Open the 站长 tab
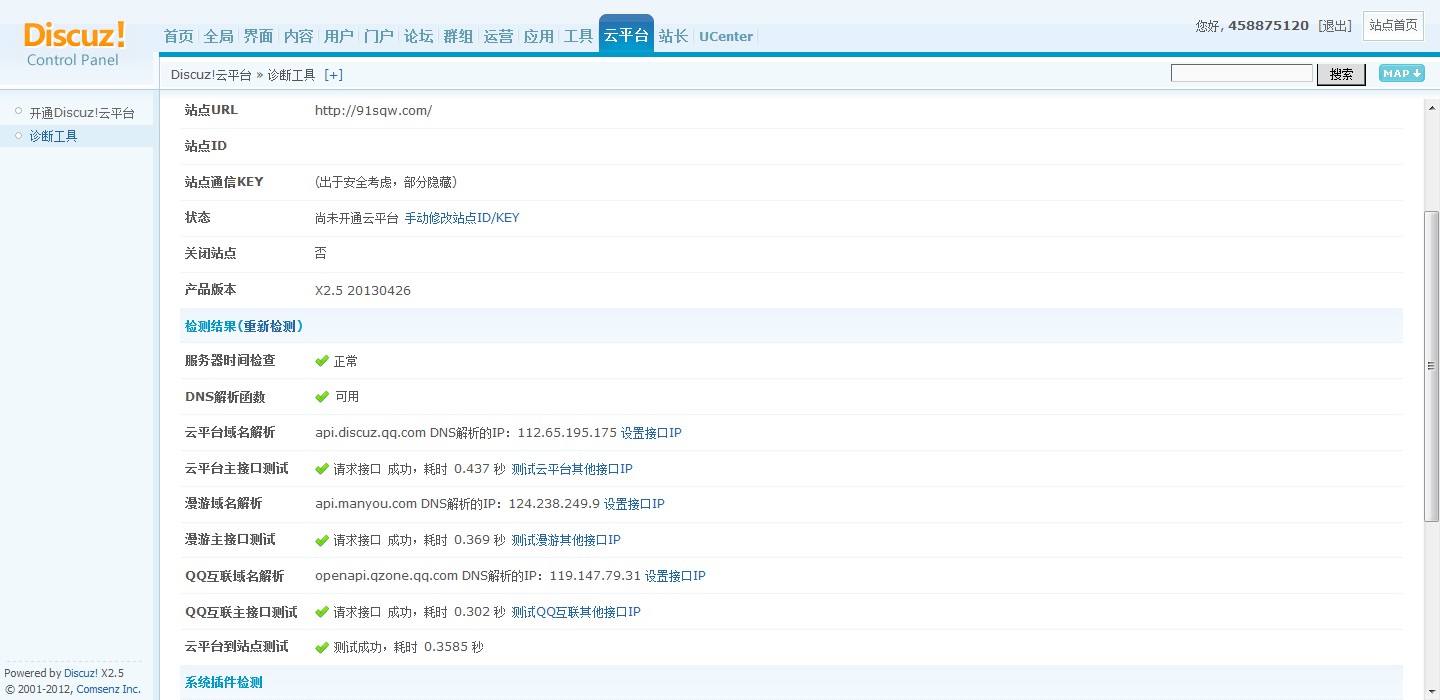This screenshot has width=1440, height=700. (674, 36)
